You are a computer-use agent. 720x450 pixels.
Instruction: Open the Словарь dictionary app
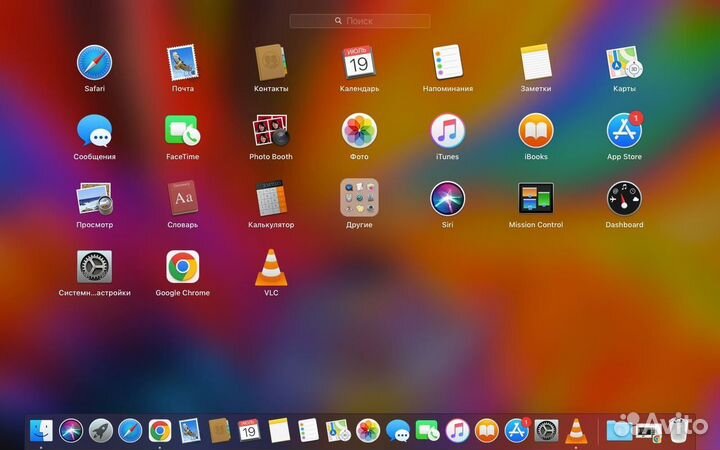pos(183,198)
